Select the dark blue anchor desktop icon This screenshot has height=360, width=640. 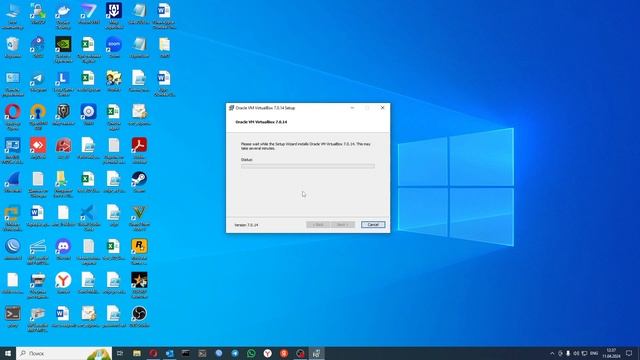114,16
